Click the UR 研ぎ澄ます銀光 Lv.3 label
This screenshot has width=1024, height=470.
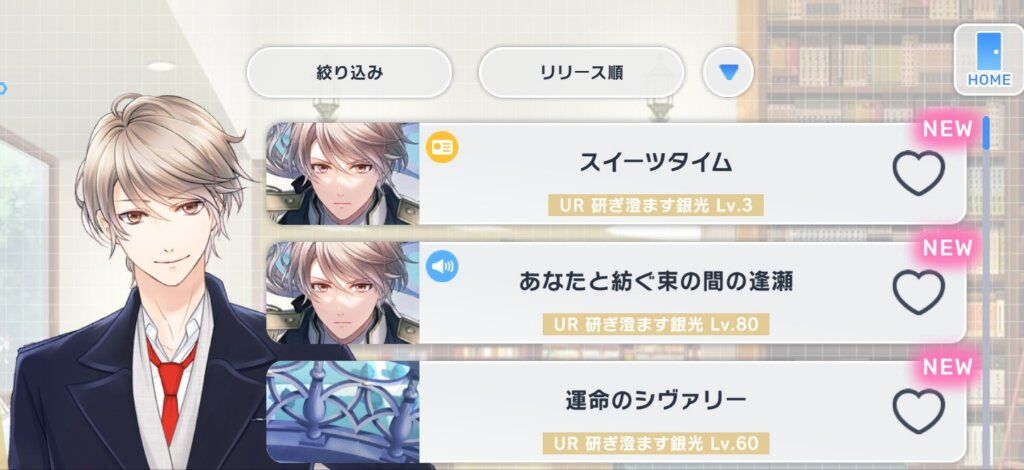[x=656, y=206]
